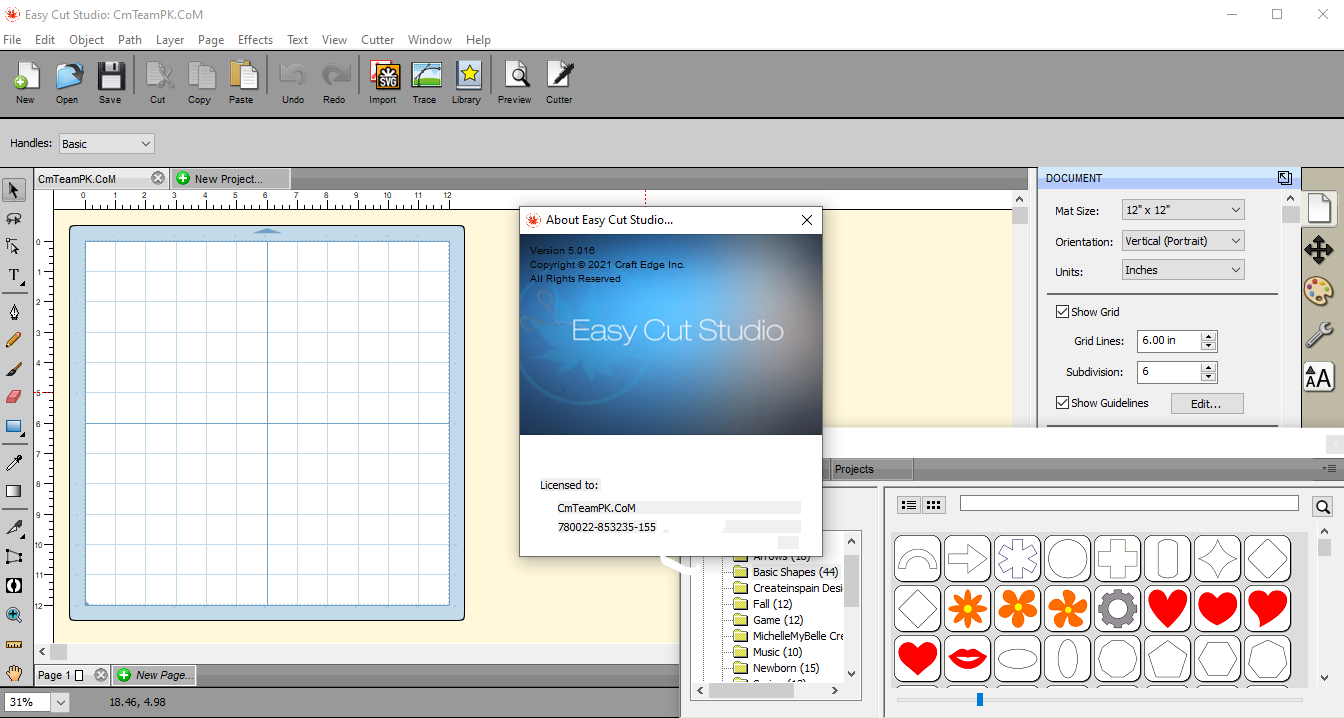Select the Pen nib drawing tool
The height and width of the screenshot is (718, 1344).
coord(14,312)
